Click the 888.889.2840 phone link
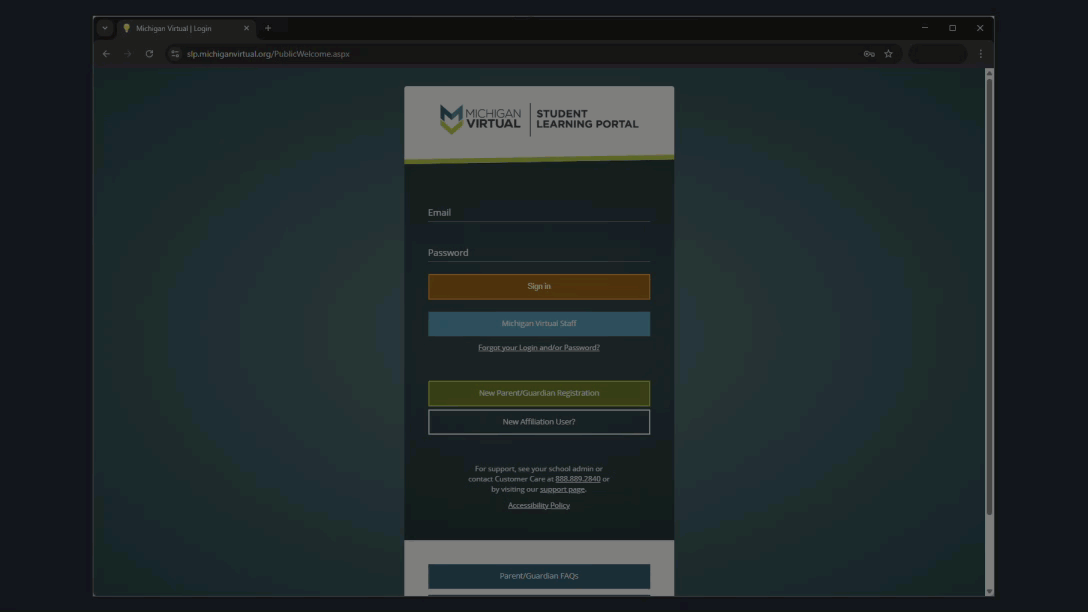1088x612 pixels. tap(577, 479)
